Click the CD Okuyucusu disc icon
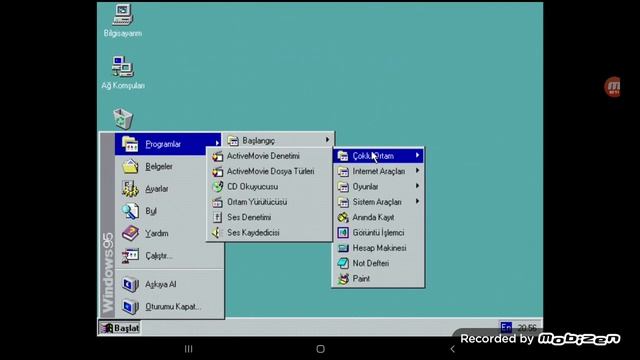This screenshot has height=360, width=640. tap(218, 187)
